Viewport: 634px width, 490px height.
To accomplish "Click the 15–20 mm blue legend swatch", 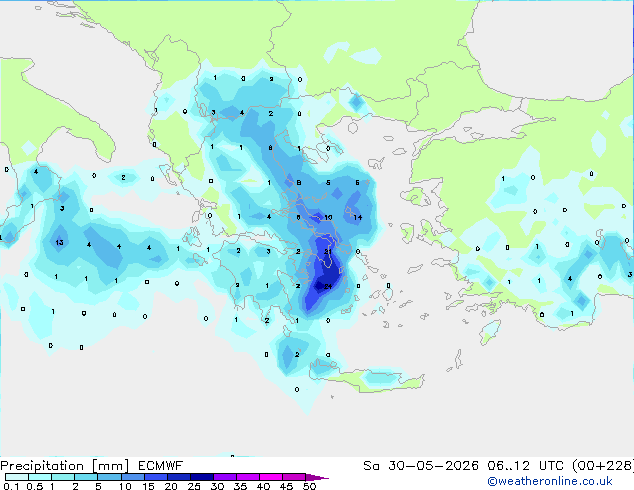I will 155,477.
